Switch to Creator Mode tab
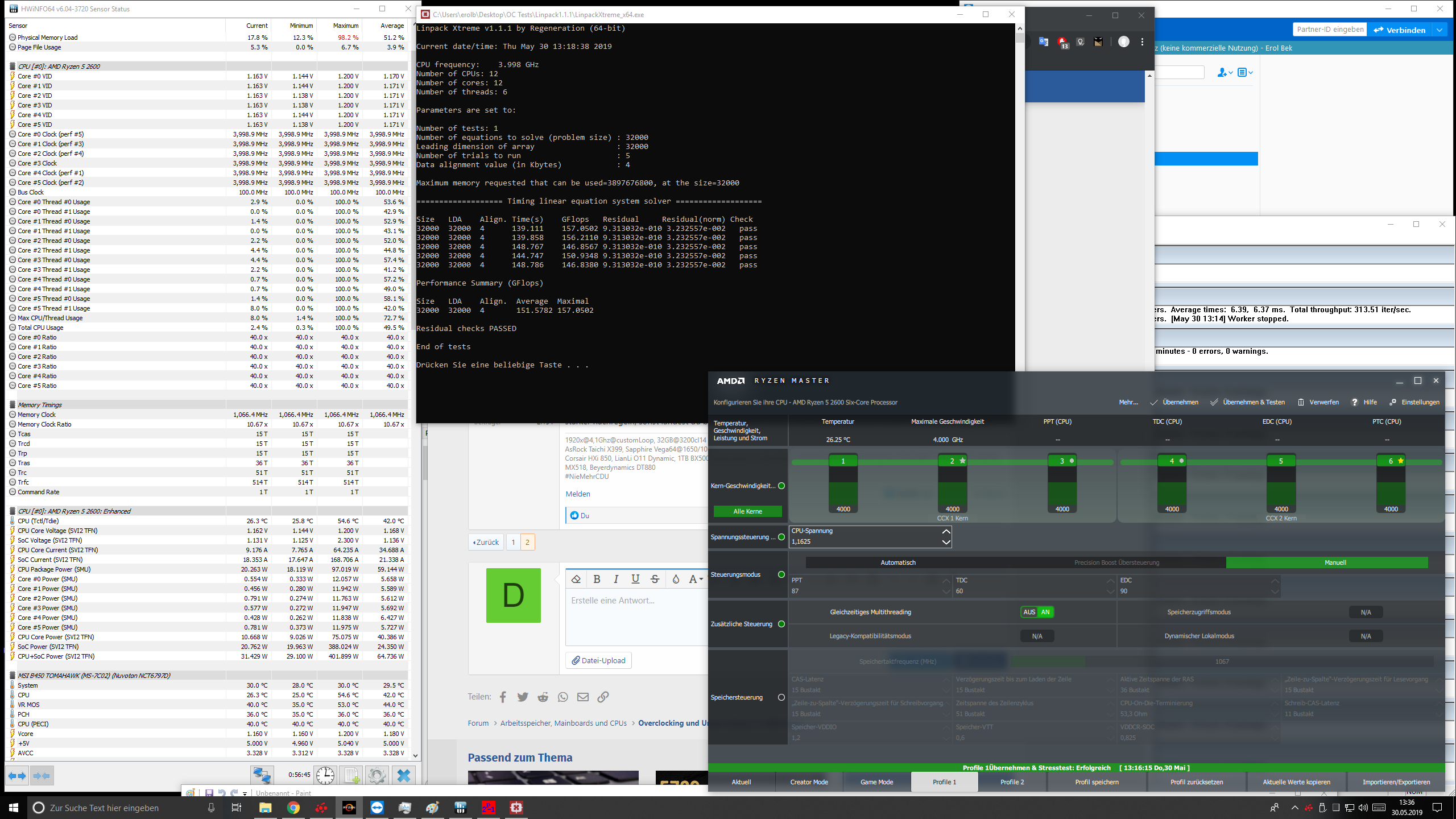 (809, 782)
